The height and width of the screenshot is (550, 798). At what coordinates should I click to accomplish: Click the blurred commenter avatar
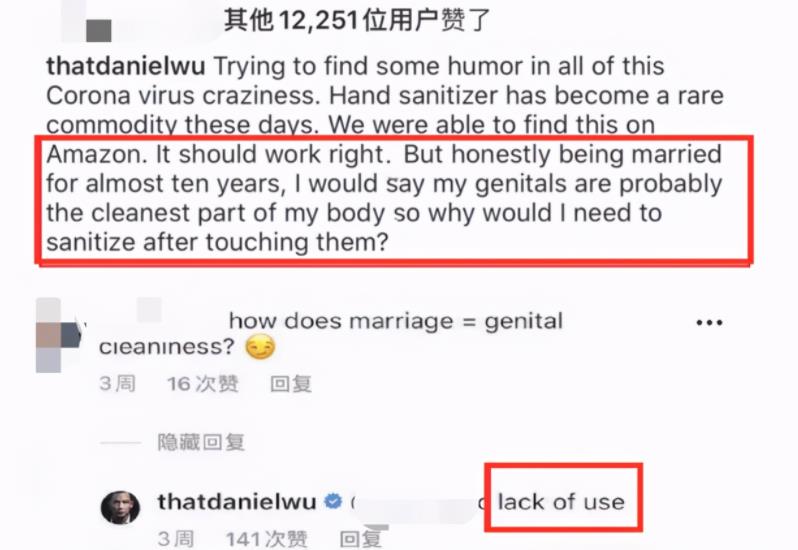pos(58,335)
